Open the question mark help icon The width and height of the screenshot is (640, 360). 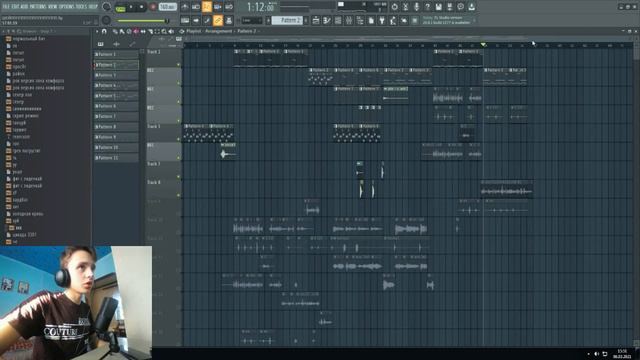point(427,7)
